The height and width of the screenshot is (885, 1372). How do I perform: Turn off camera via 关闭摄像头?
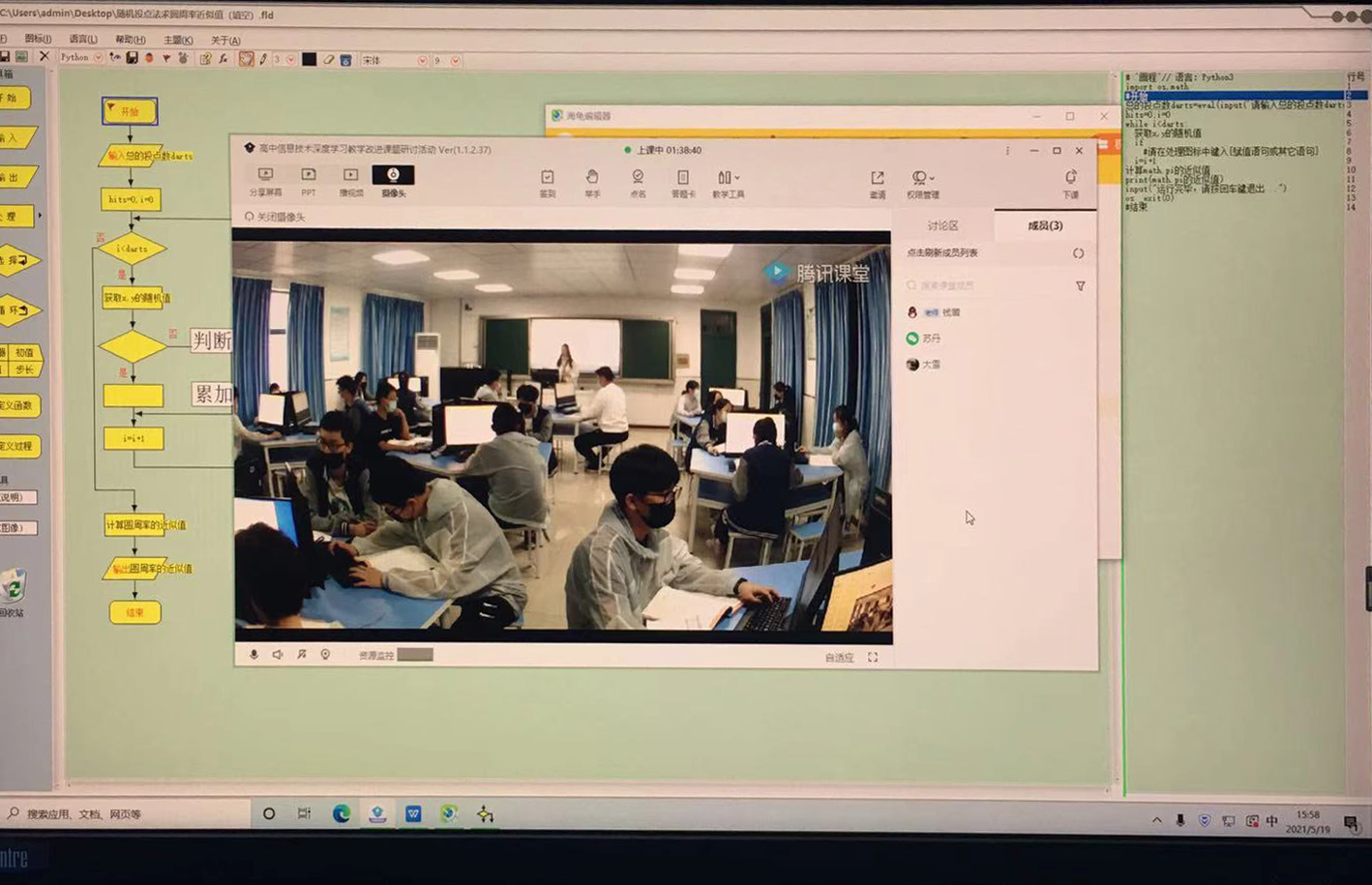(x=276, y=217)
